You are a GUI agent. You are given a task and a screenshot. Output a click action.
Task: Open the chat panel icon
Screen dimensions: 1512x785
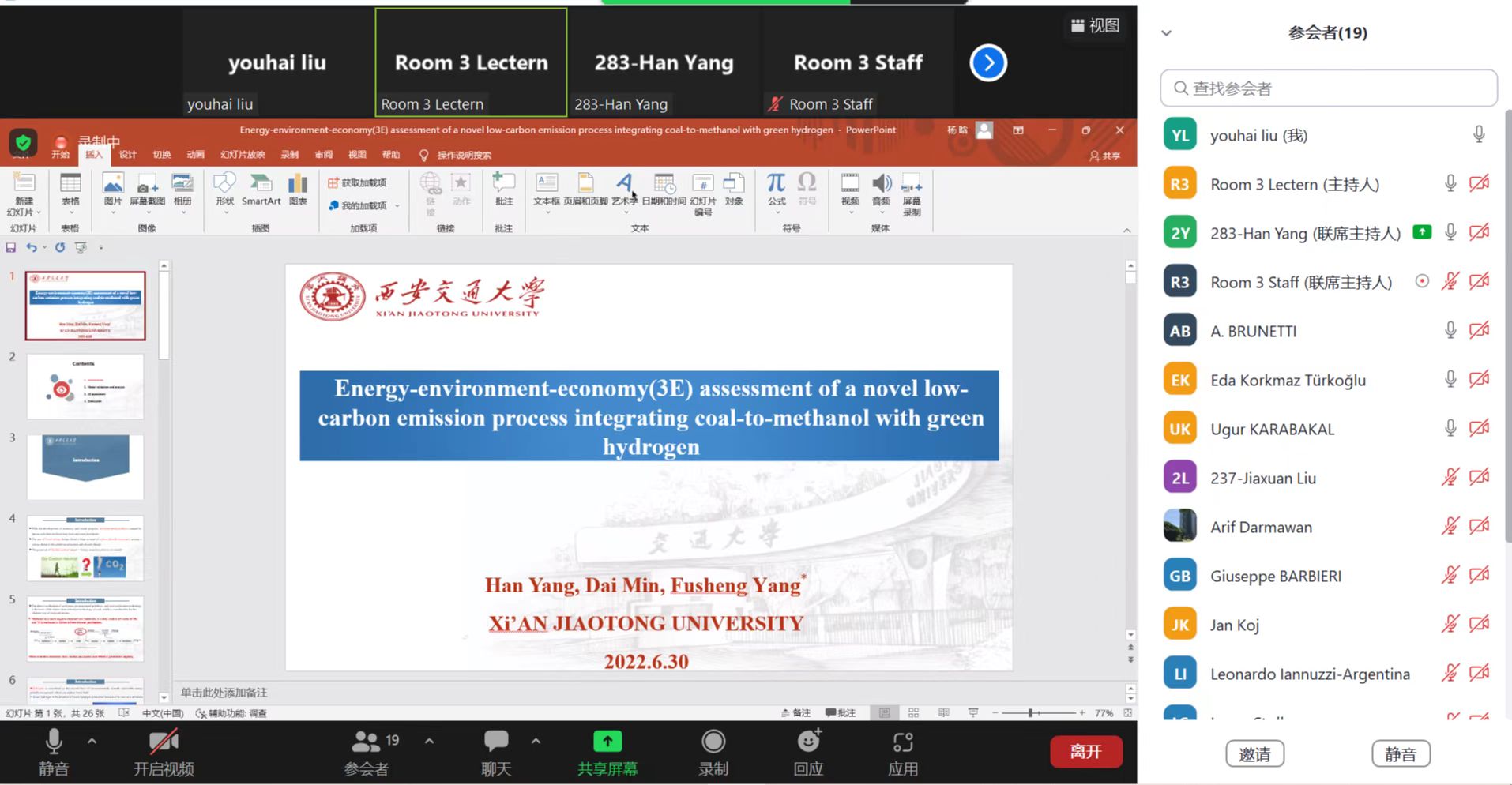pos(496,742)
